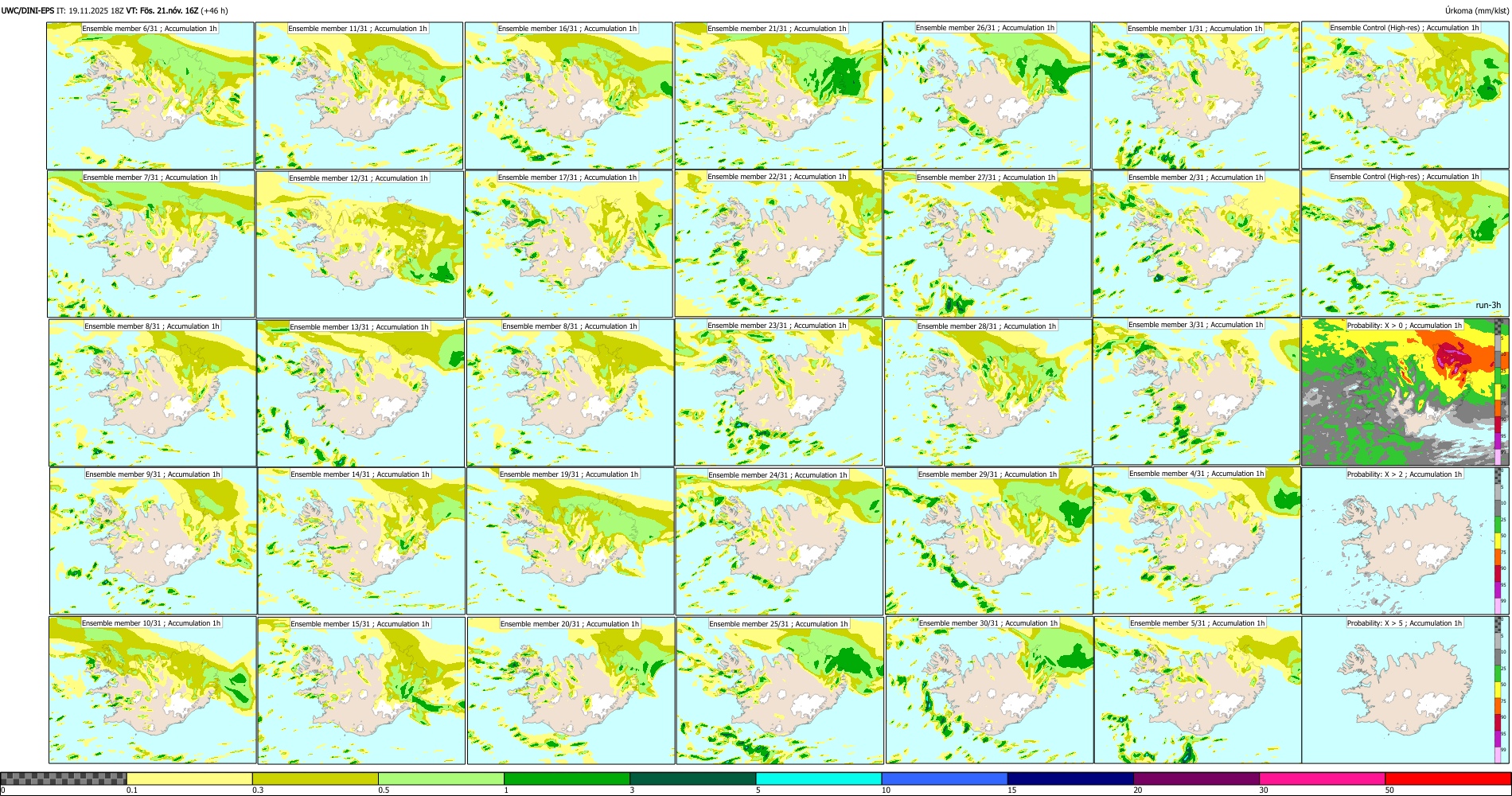Click the 'Probability: X > 0' panel title
Screen dimensions: 1512x796
pyautogui.click(x=1405, y=326)
